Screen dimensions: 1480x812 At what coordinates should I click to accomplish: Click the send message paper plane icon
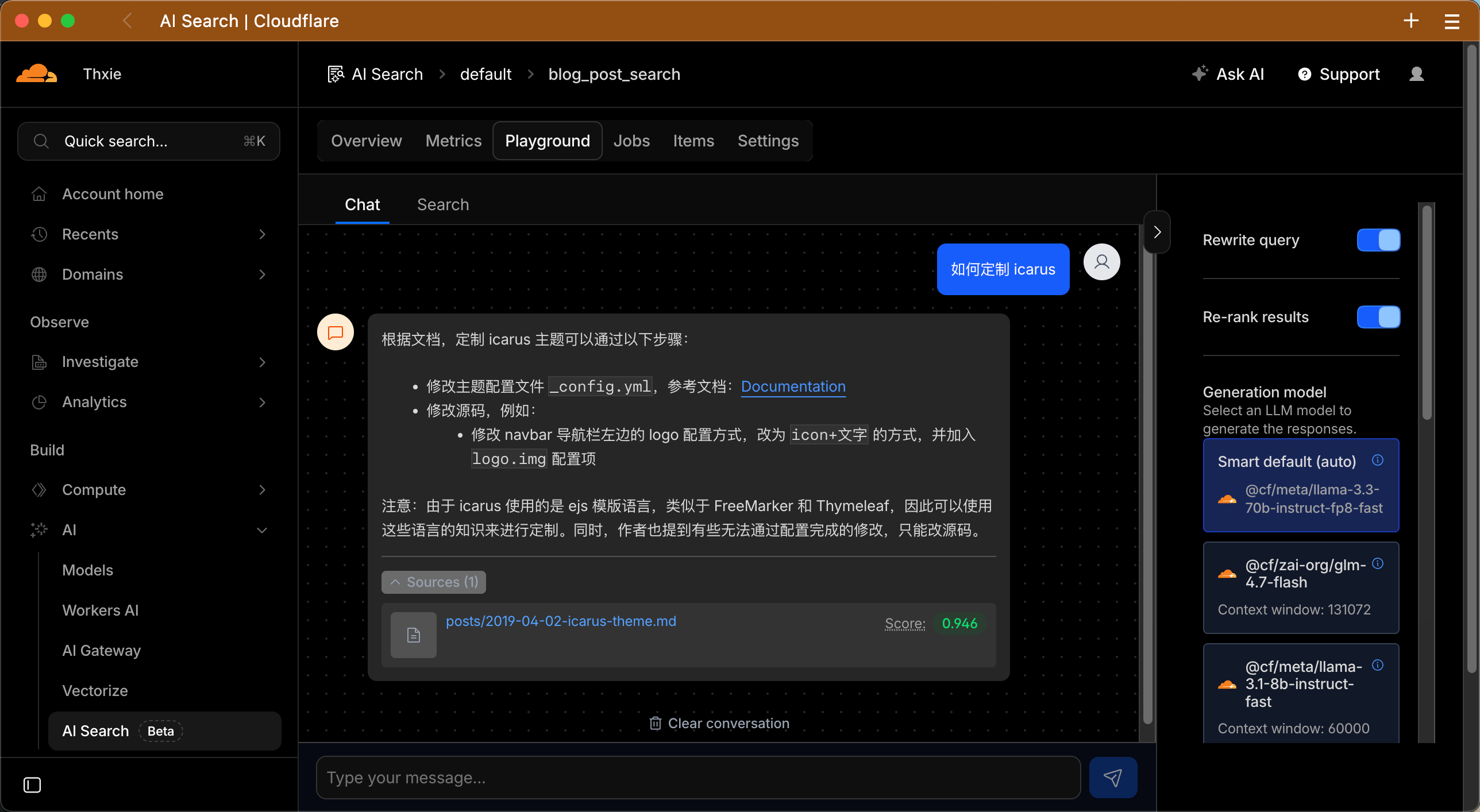[x=1113, y=778]
